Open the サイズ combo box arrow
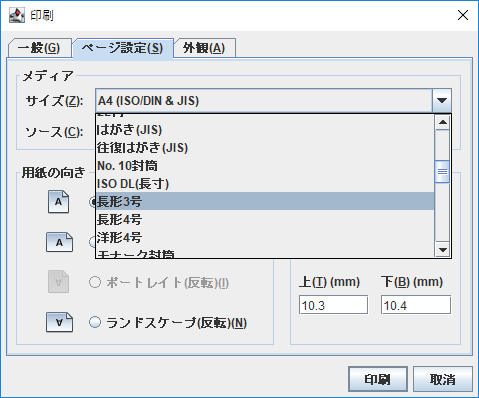Image resolution: width=479 pixels, height=398 pixels. (442, 100)
